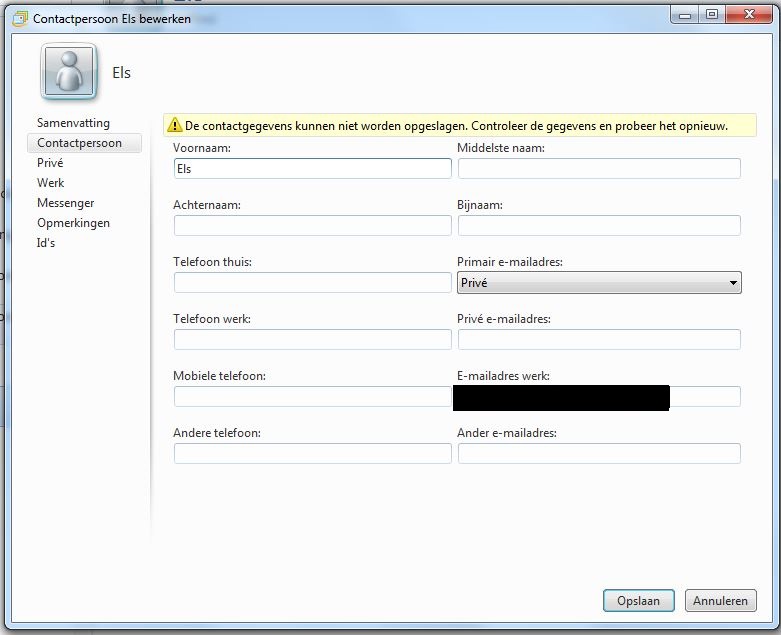
Task: Show the Opmerkingen tab
Action: click(x=73, y=223)
